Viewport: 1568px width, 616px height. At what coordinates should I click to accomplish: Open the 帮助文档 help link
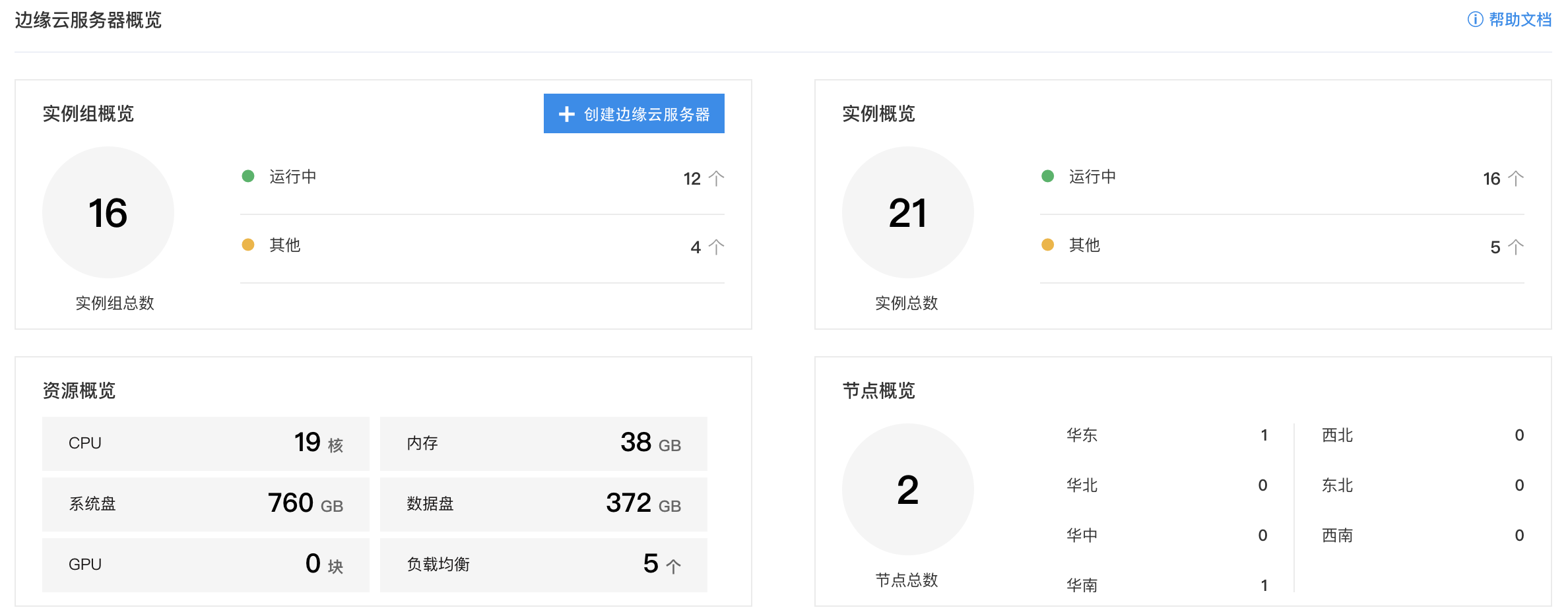point(1520,20)
